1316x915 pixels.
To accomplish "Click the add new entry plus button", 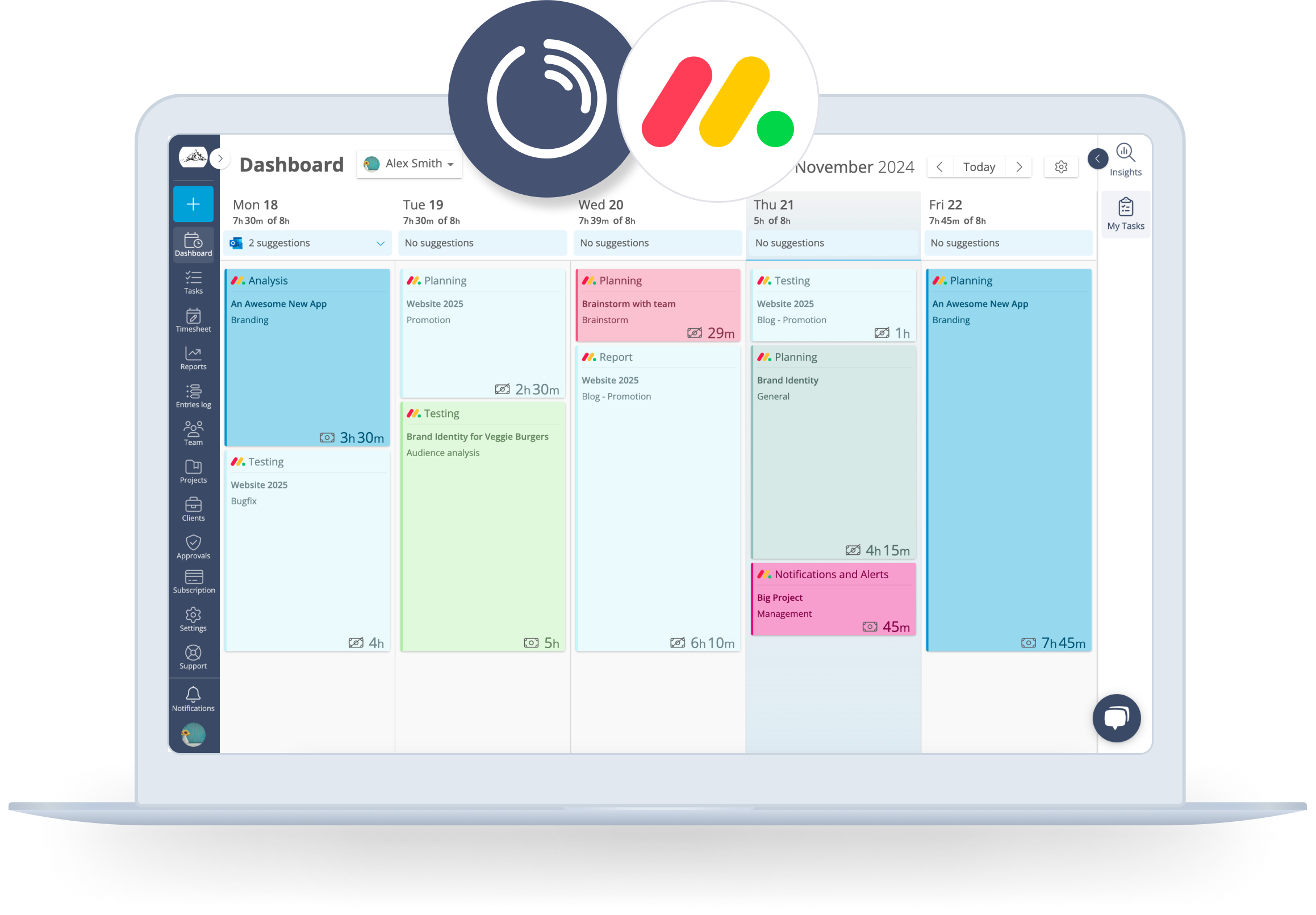I will (x=192, y=201).
